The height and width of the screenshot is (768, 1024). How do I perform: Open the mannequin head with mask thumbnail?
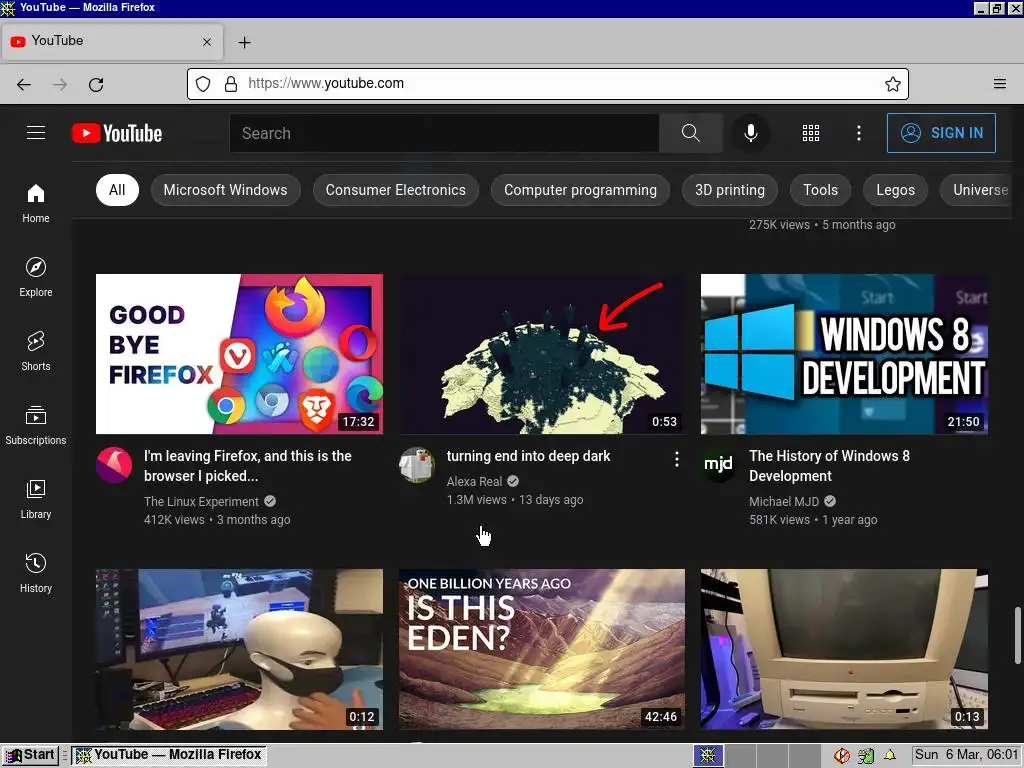coord(239,649)
